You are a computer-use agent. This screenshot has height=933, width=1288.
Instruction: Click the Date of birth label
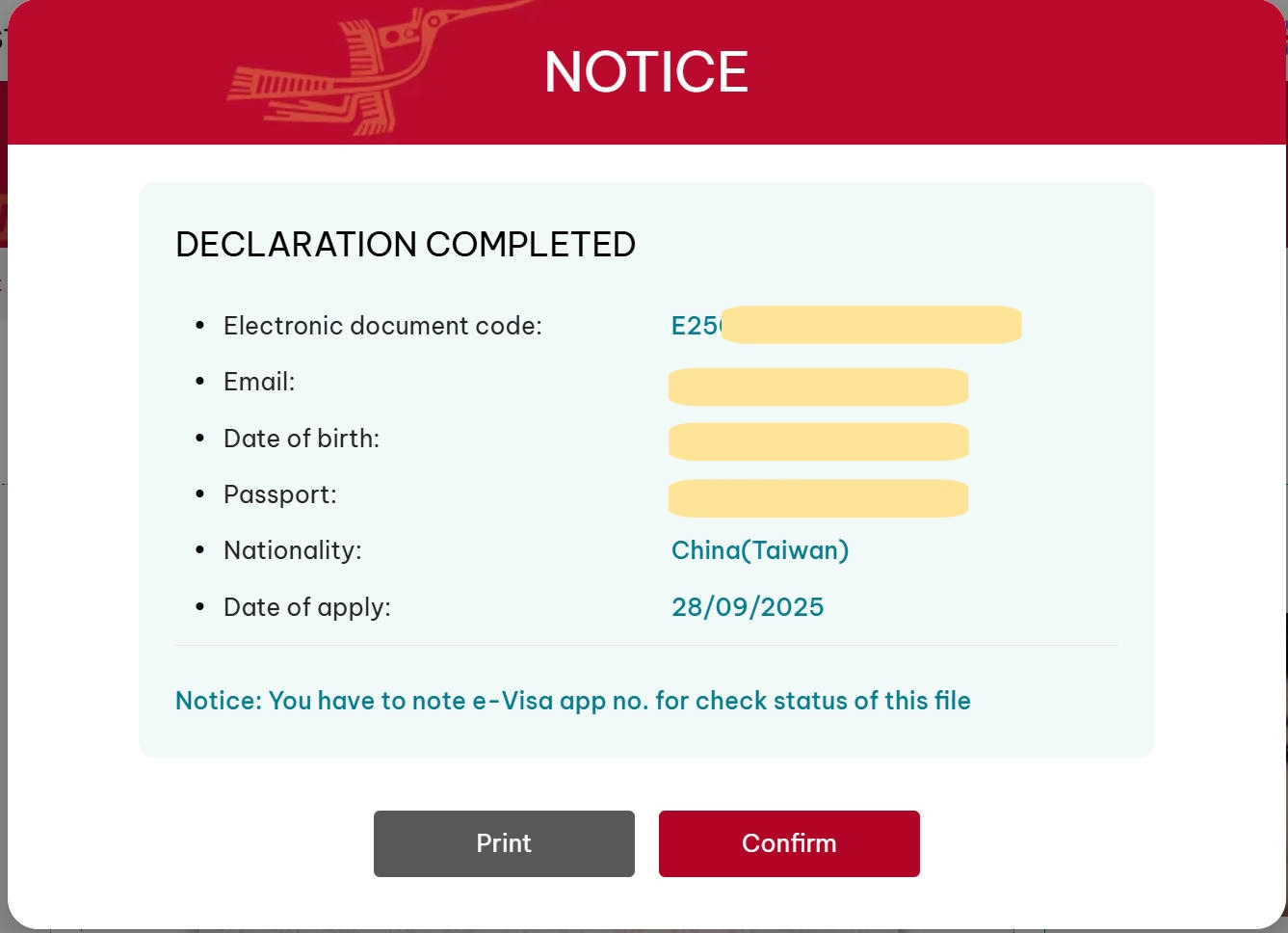(302, 439)
